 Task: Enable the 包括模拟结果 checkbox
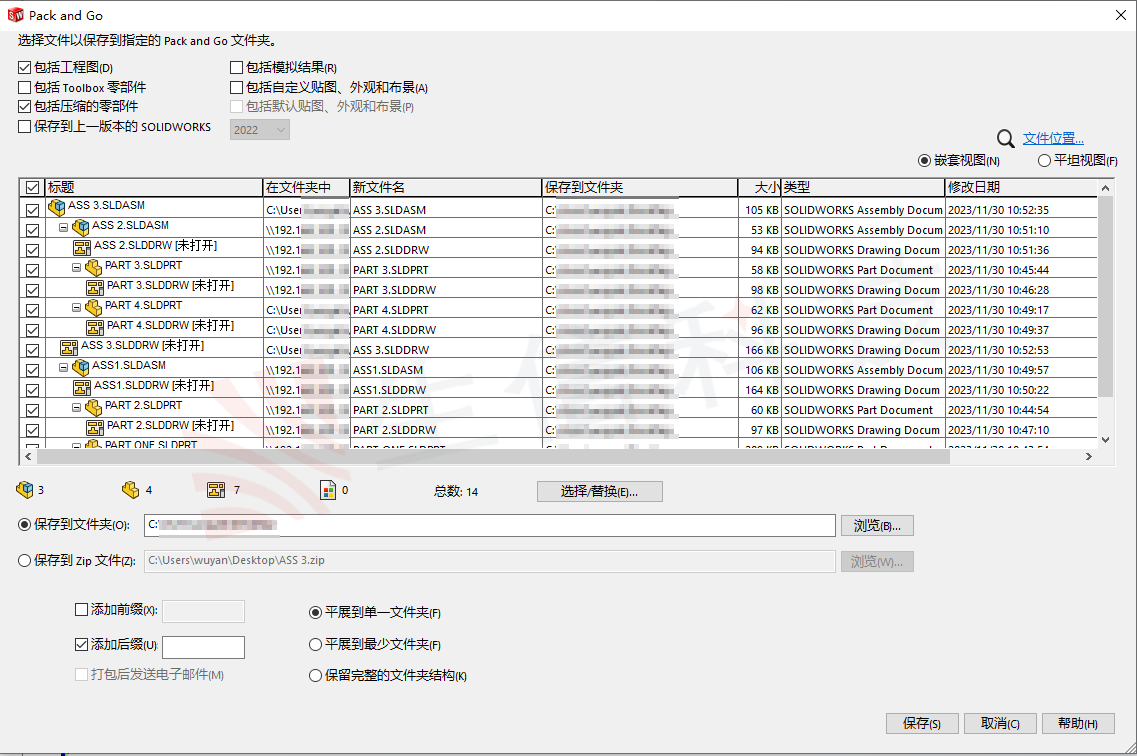(x=236, y=67)
